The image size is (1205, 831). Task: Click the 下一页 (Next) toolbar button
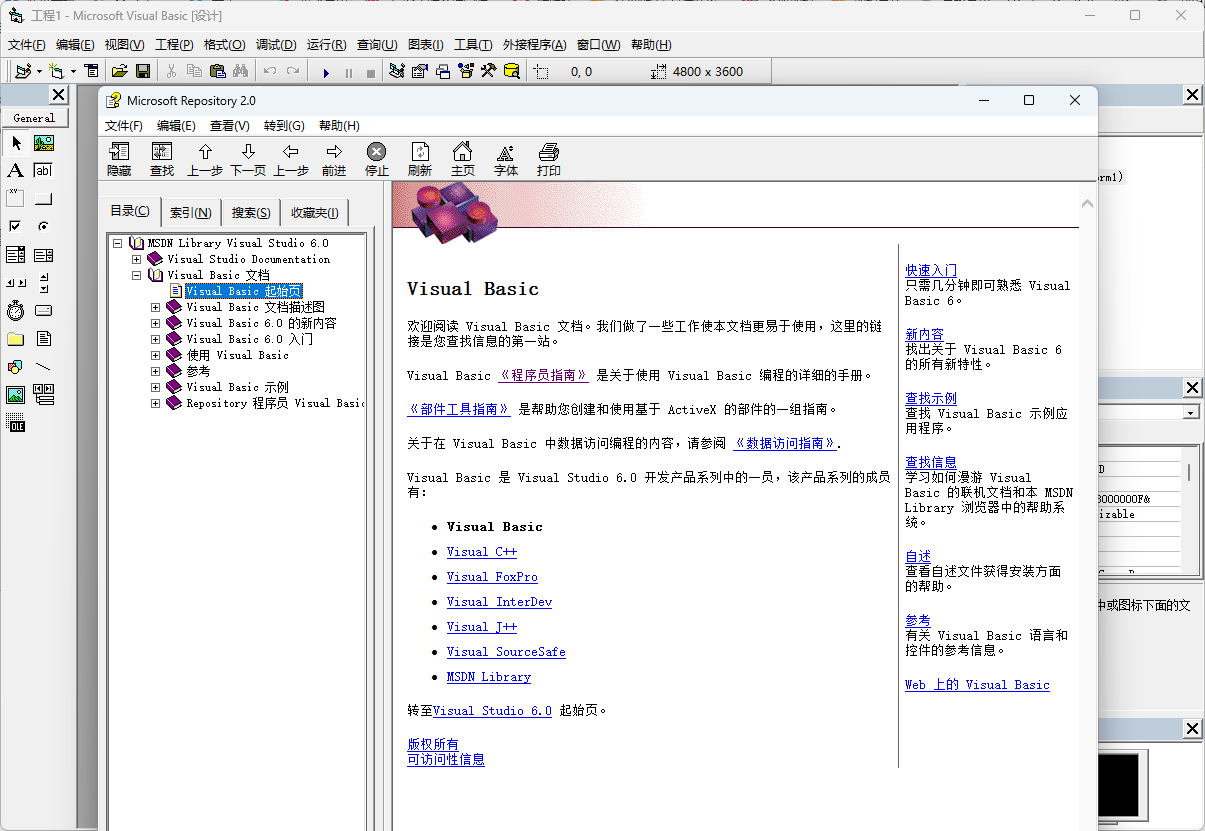(248, 159)
